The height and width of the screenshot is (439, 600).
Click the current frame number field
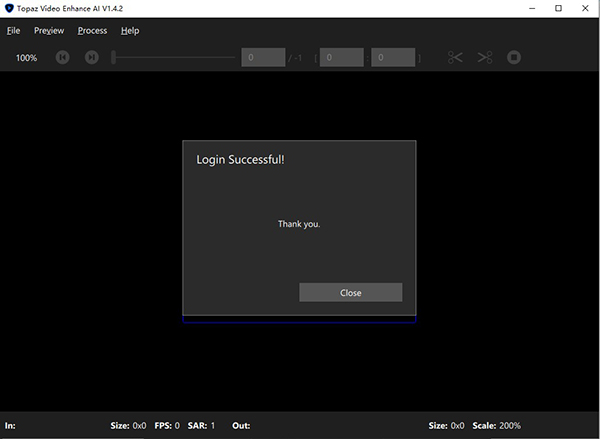[263, 57]
